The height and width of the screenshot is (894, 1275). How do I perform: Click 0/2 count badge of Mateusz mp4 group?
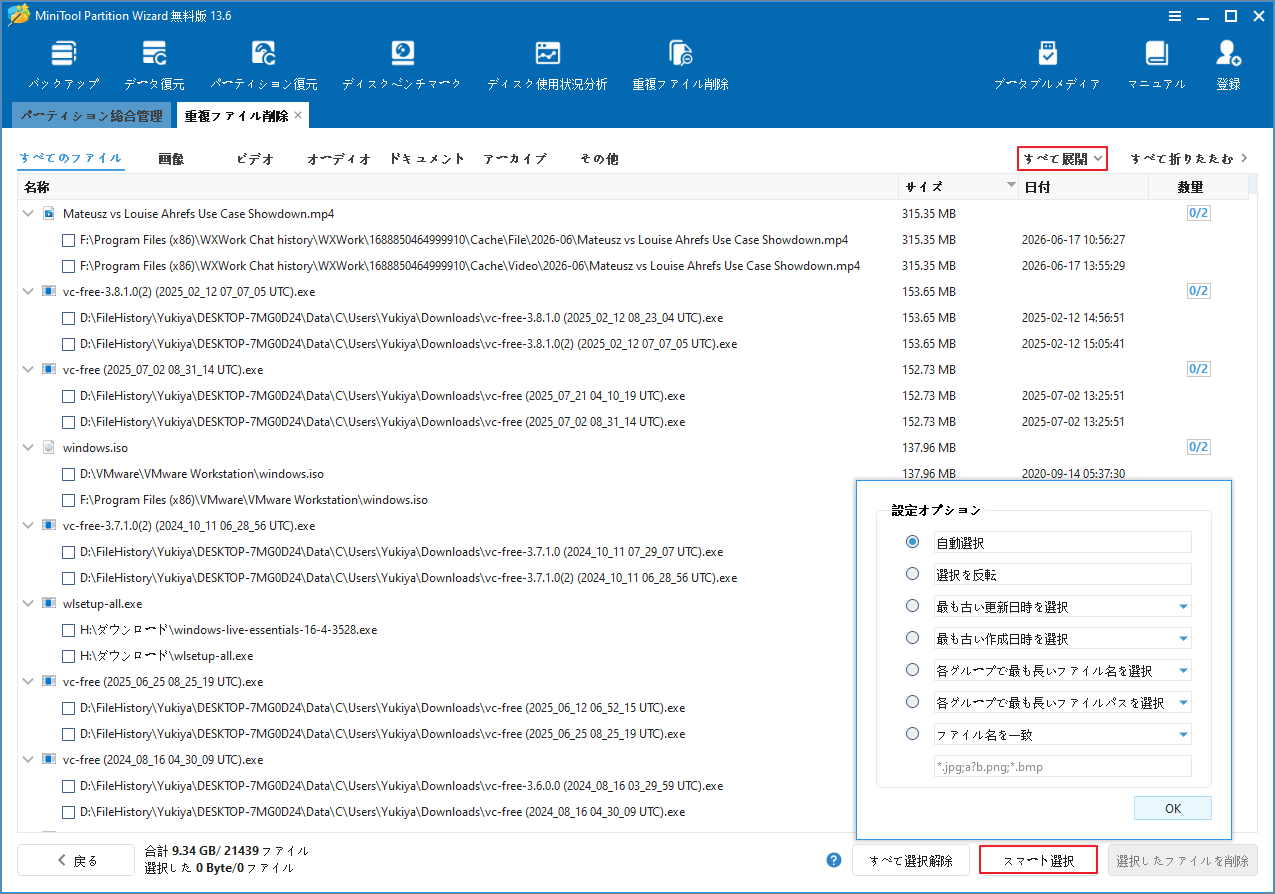pyautogui.click(x=1198, y=213)
